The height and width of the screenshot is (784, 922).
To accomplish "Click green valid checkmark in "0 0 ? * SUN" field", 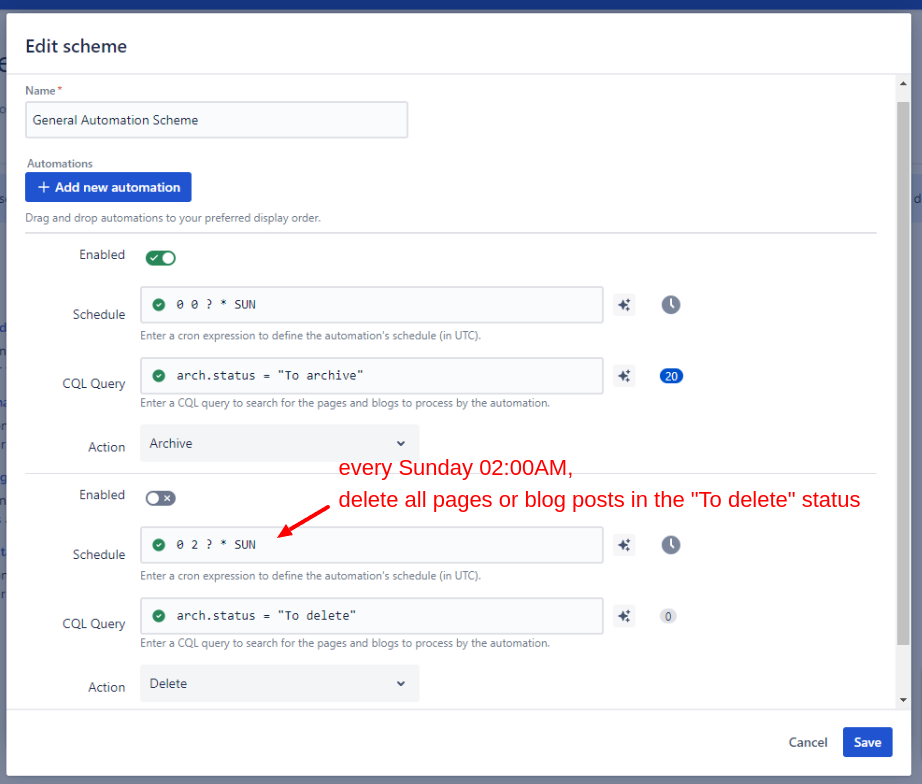I will tap(158, 305).
